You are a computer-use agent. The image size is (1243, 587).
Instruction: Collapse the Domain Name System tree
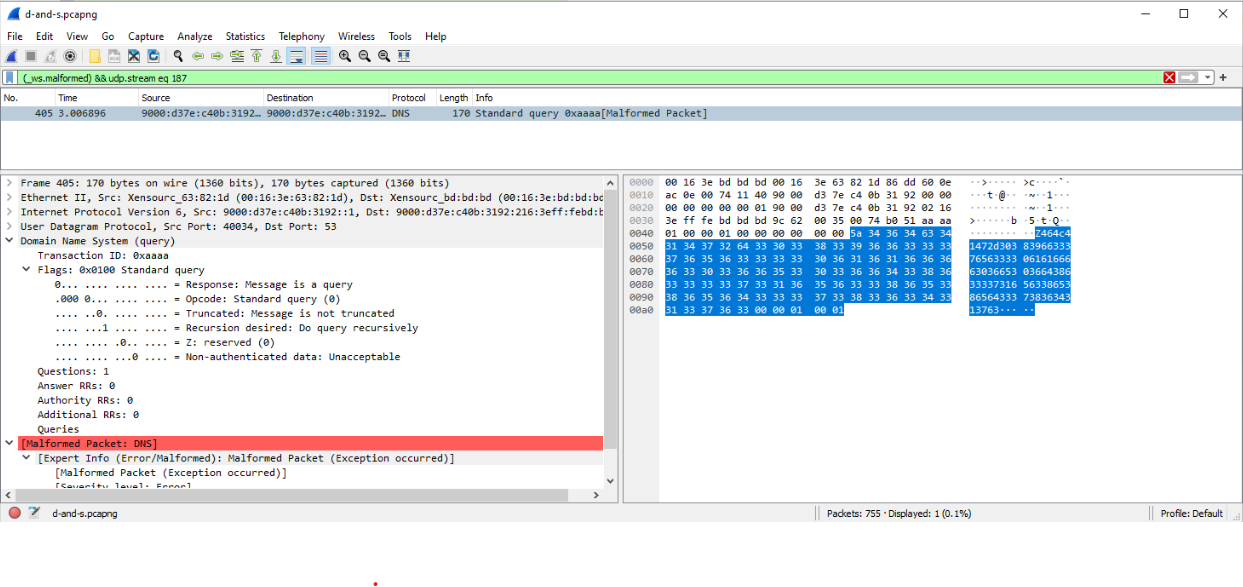pos(10,241)
